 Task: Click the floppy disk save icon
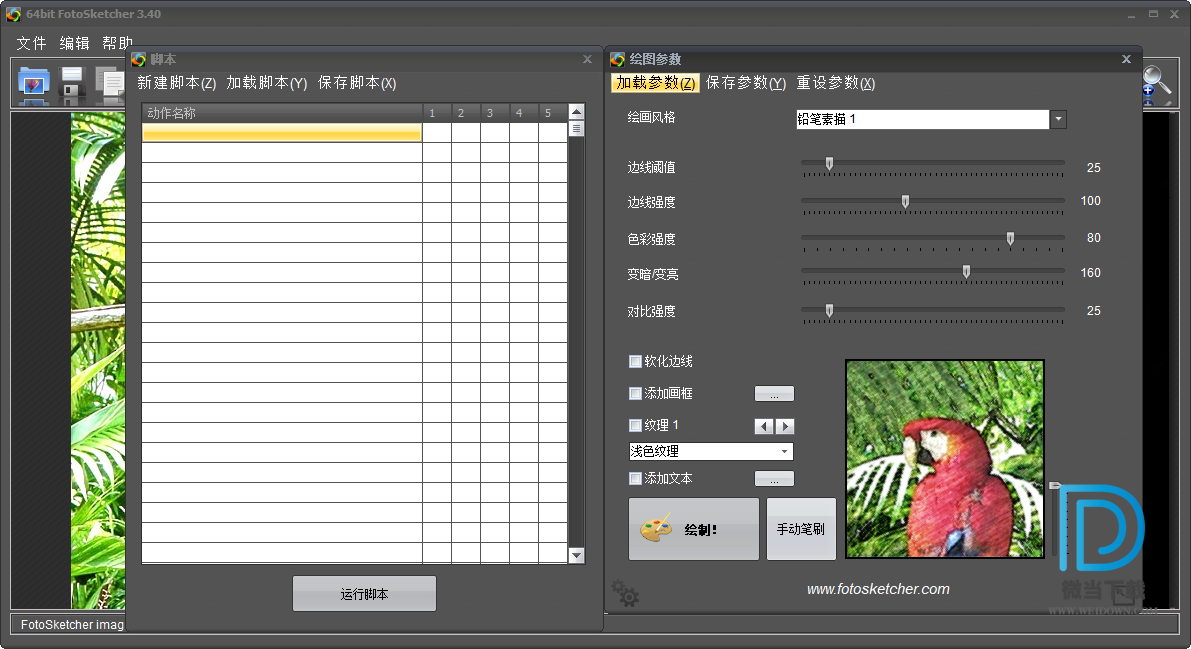pyautogui.click(x=72, y=86)
